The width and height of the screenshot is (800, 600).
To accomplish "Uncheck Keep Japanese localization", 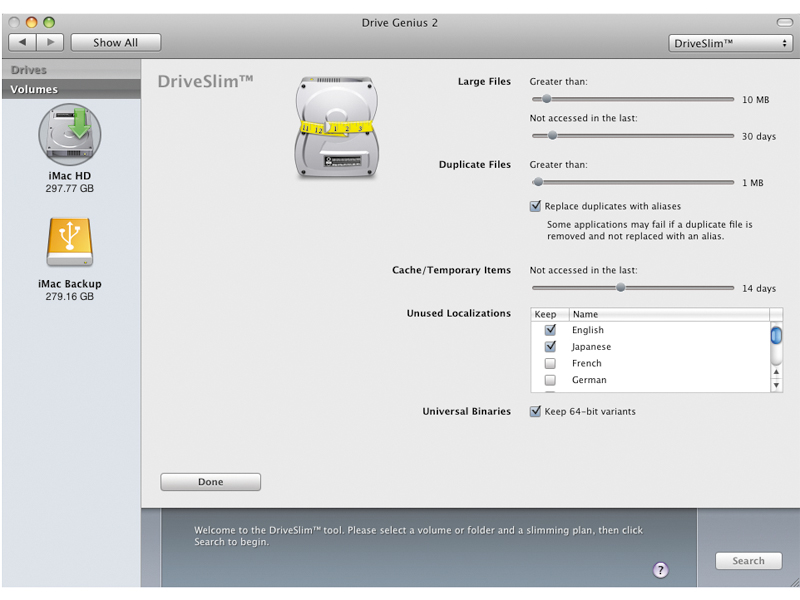I will click(550, 346).
